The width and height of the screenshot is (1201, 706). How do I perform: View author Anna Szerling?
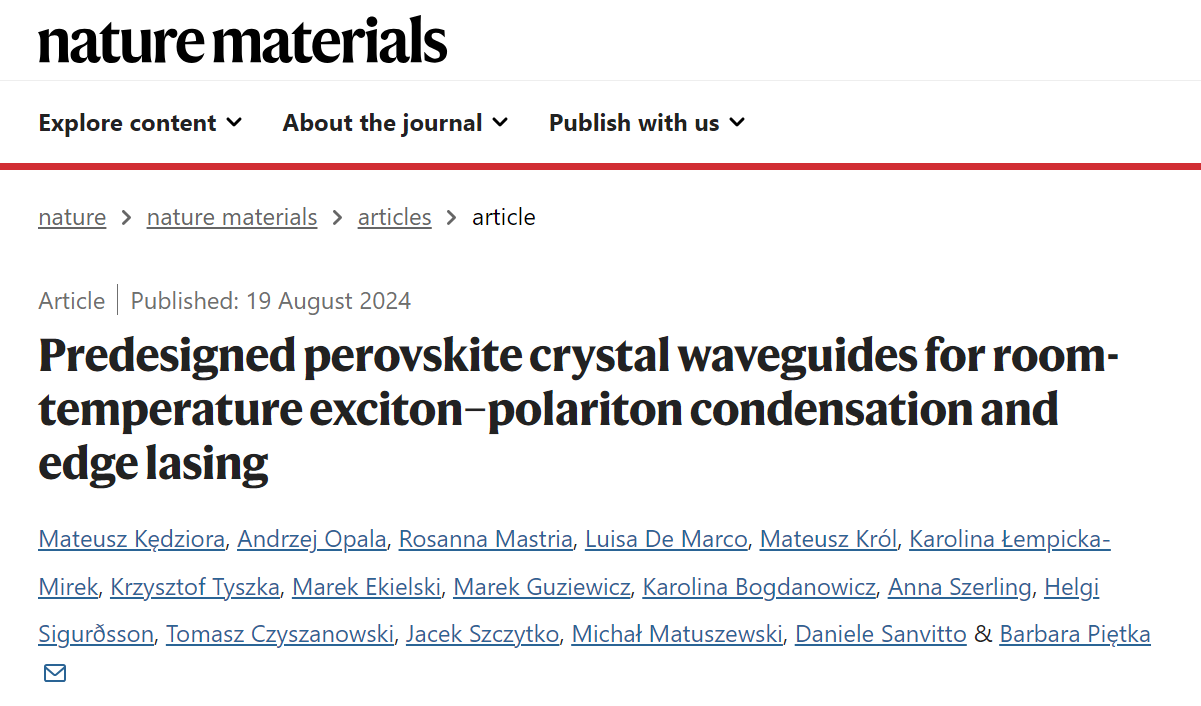coord(960,587)
